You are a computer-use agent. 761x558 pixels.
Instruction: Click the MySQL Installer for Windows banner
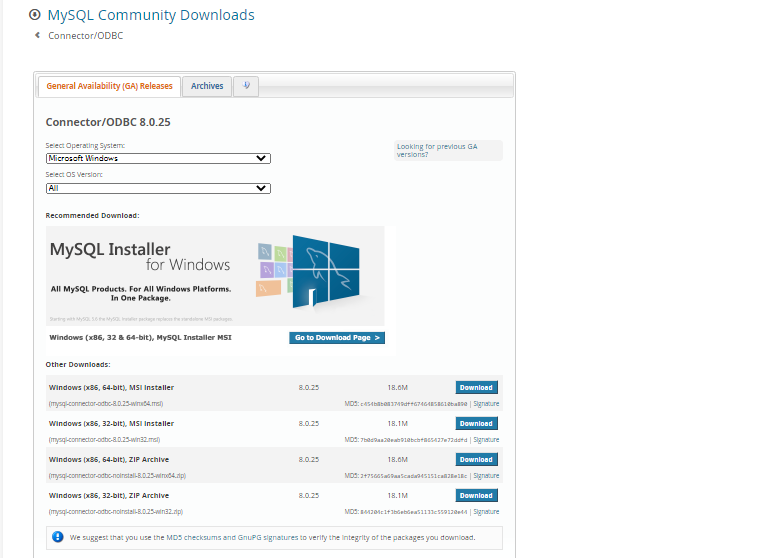[x=215, y=276]
